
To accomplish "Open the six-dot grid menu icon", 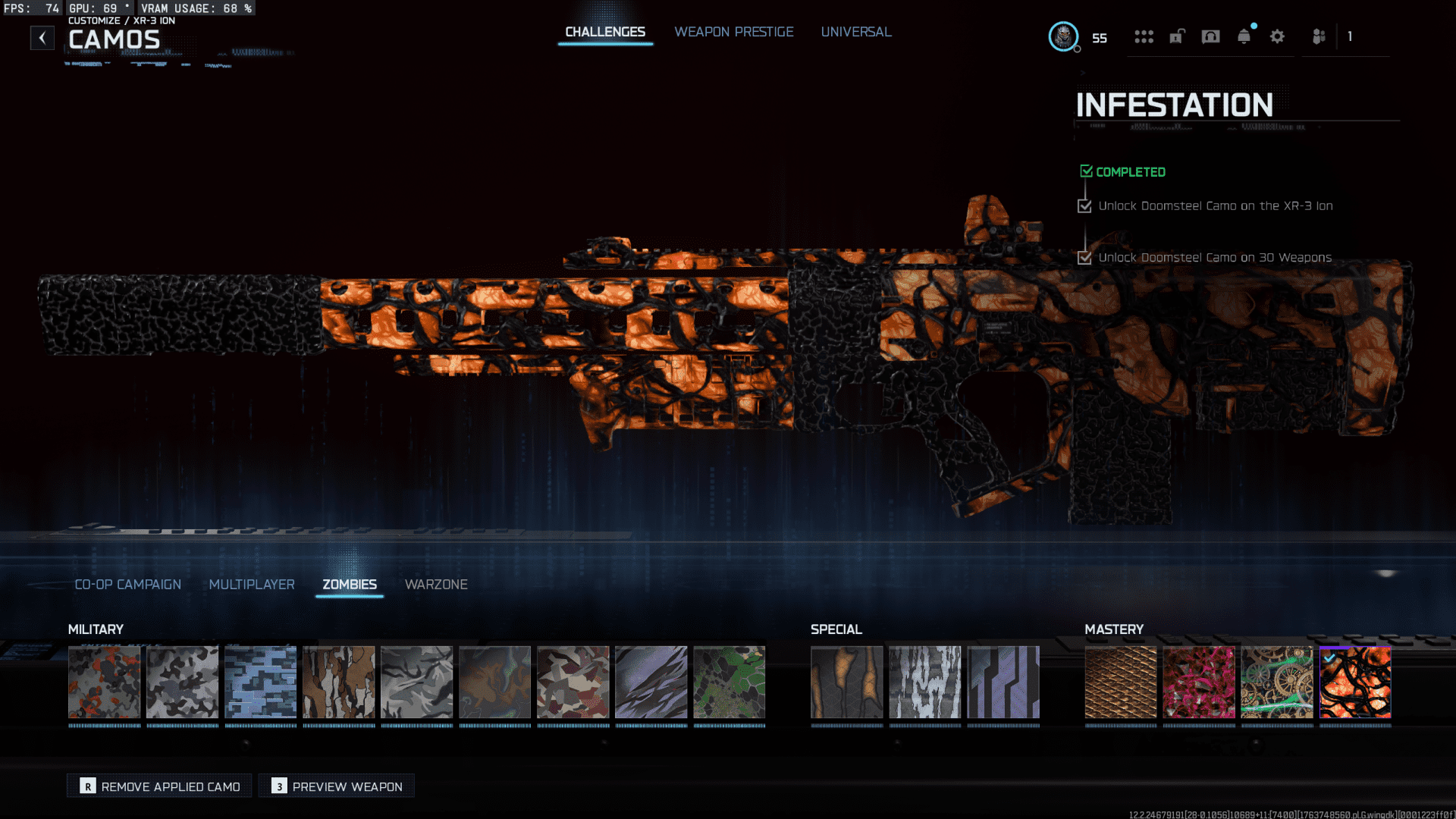I will [x=1144, y=36].
